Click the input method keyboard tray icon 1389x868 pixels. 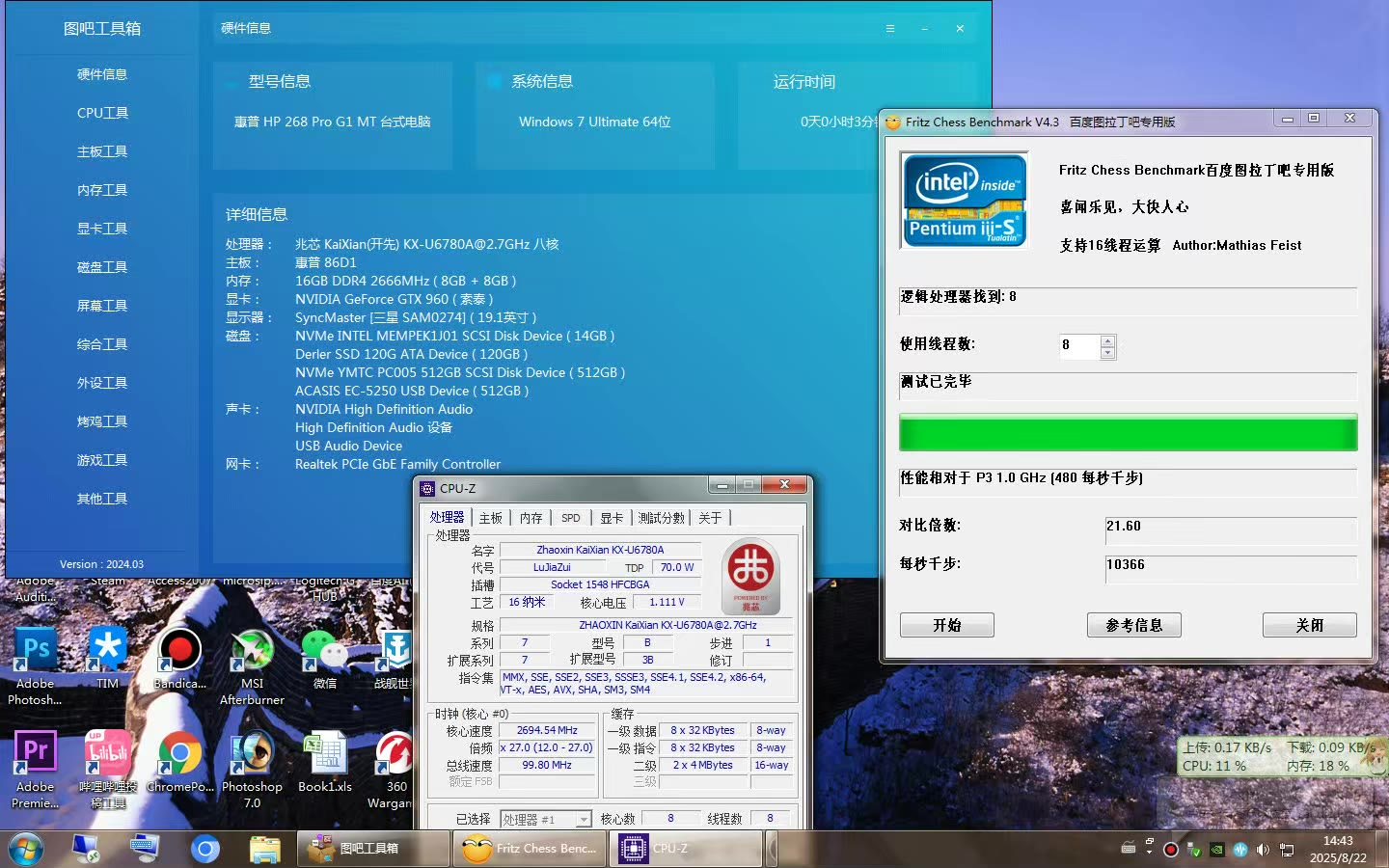tap(1129, 849)
